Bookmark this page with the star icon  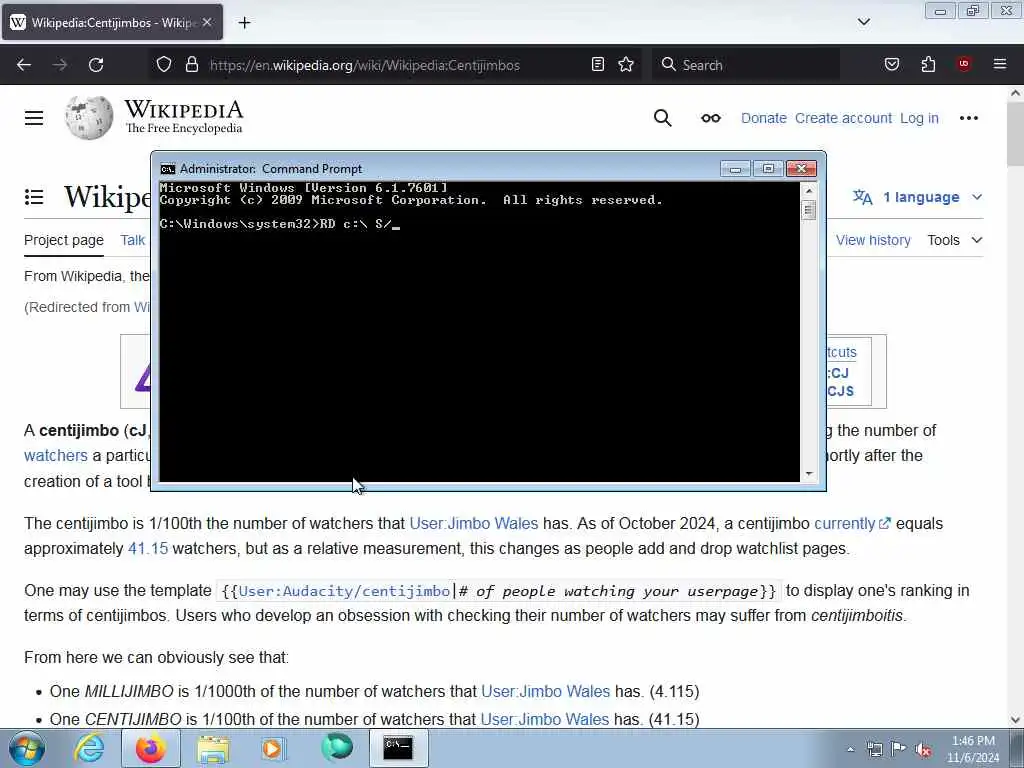pos(626,64)
